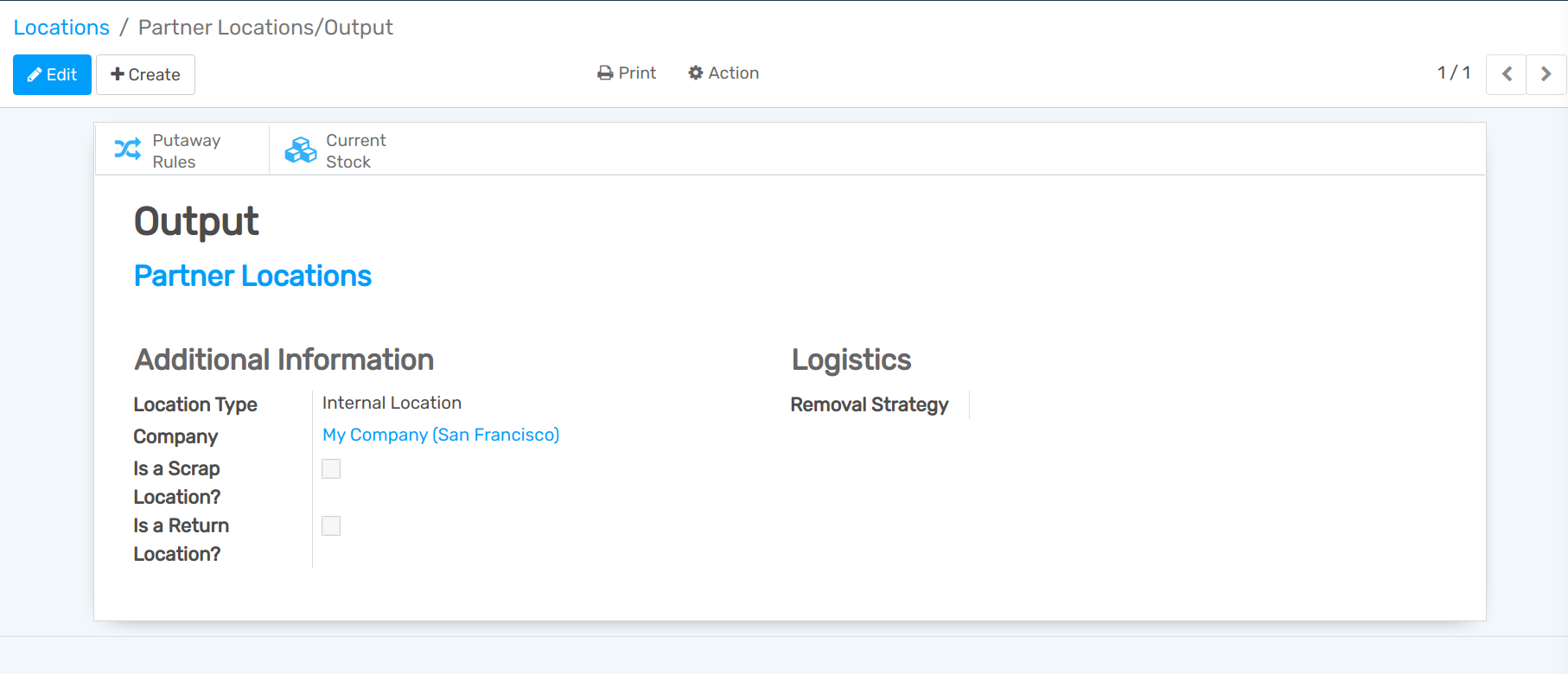Toggle the Is a Return Location checkbox
Viewport: 1568px width, 674px height.
(x=331, y=525)
